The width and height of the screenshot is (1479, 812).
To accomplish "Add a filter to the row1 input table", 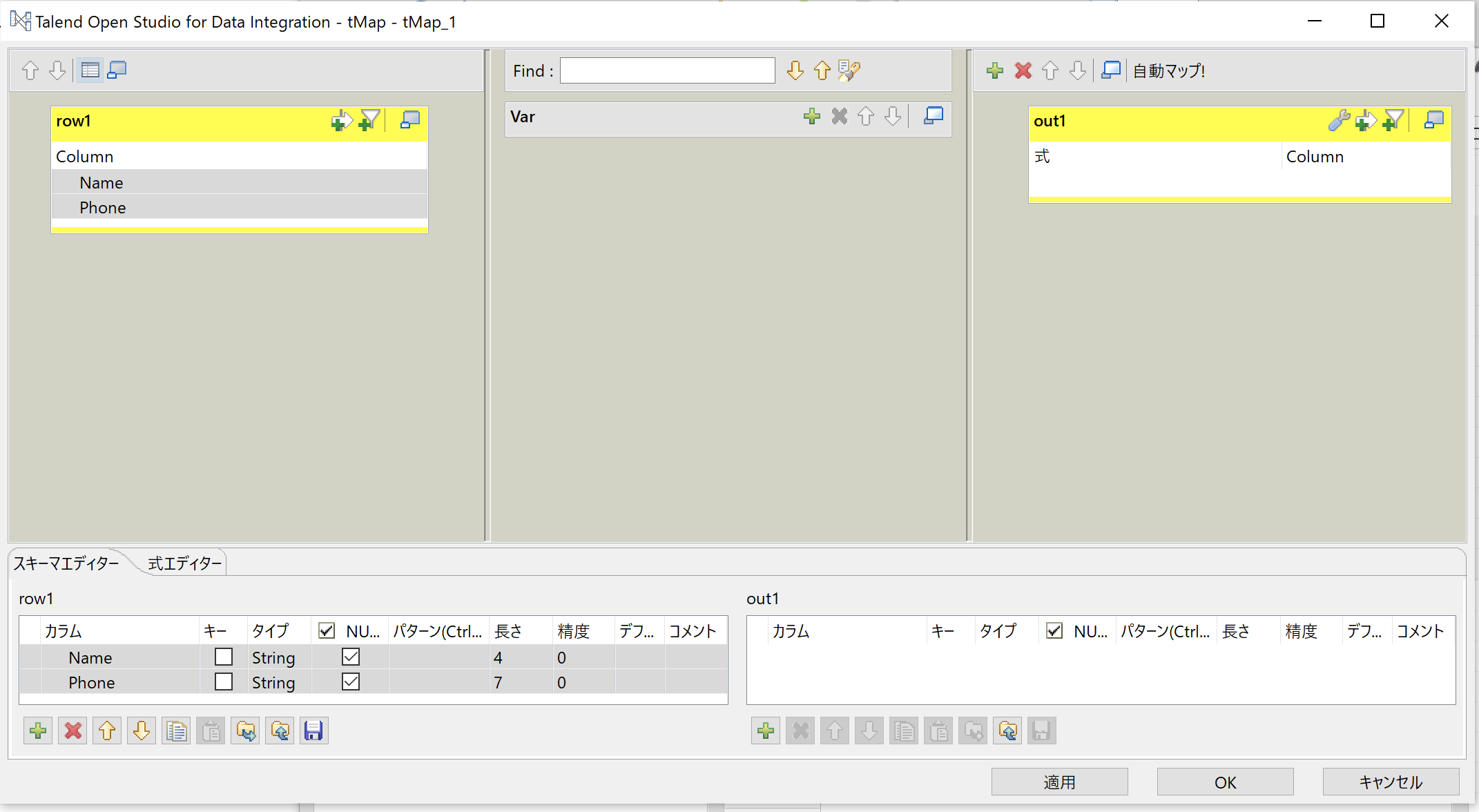I will (x=370, y=119).
